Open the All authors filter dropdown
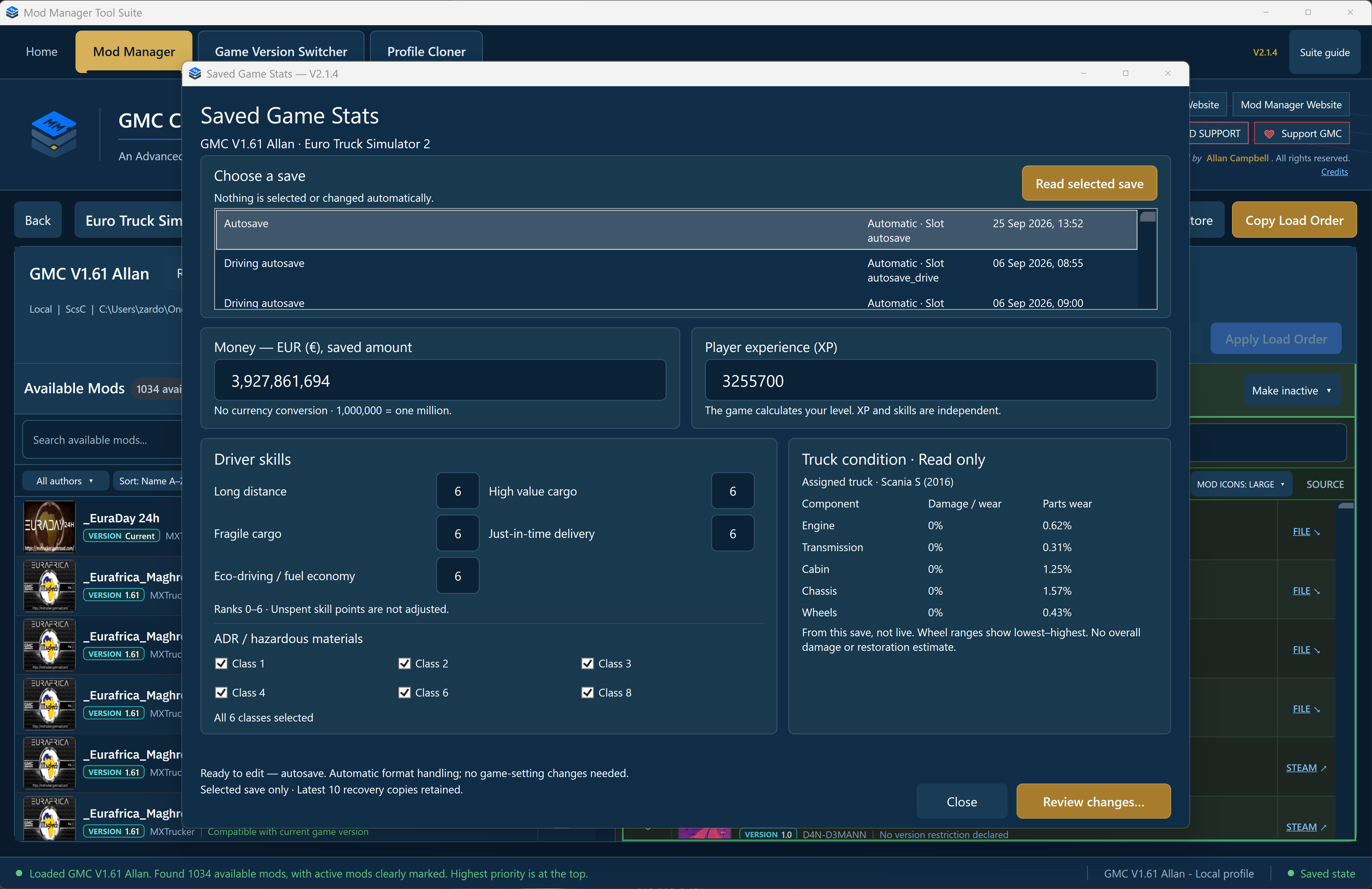Viewport: 1372px width, 889px height. [65, 480]
